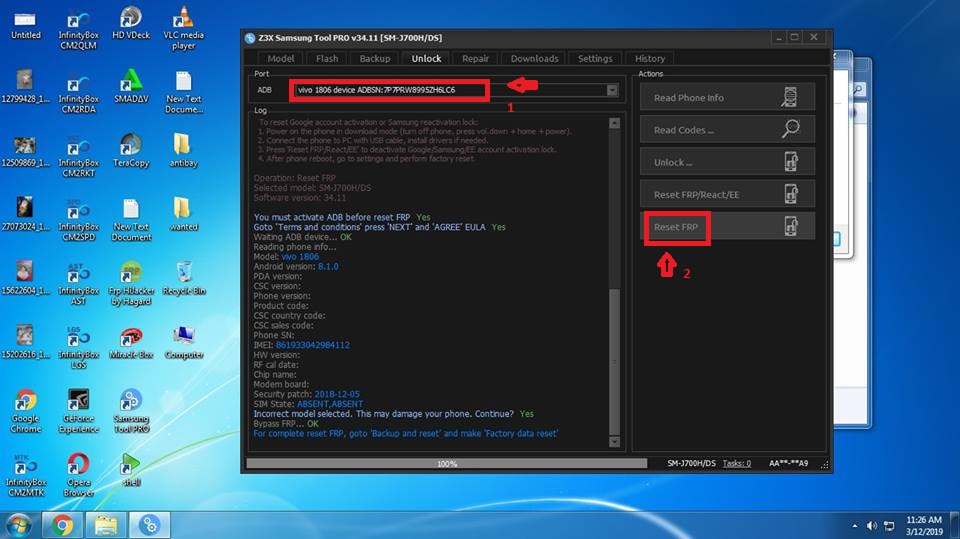The width and height of the screenshot is (960, 539).
Task: Launch InfinityBox CM2MTK shortcut
Action: coord(25,477)
